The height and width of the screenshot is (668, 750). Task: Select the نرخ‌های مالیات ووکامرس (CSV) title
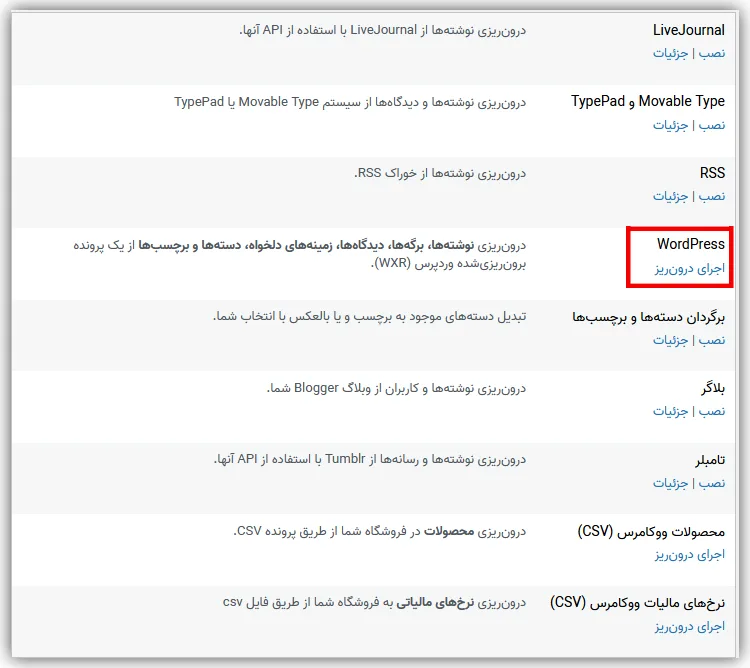coord(638,602)
